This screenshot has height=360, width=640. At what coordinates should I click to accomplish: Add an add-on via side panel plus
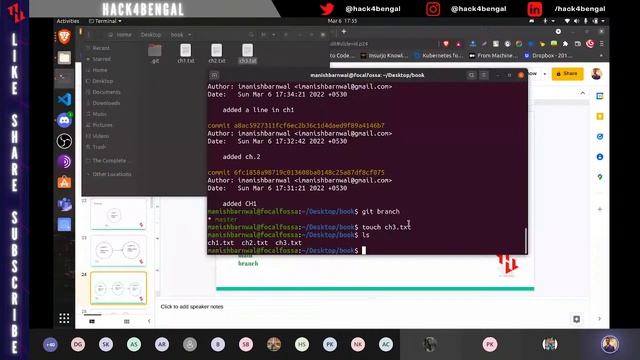click(x=600, y=209)
